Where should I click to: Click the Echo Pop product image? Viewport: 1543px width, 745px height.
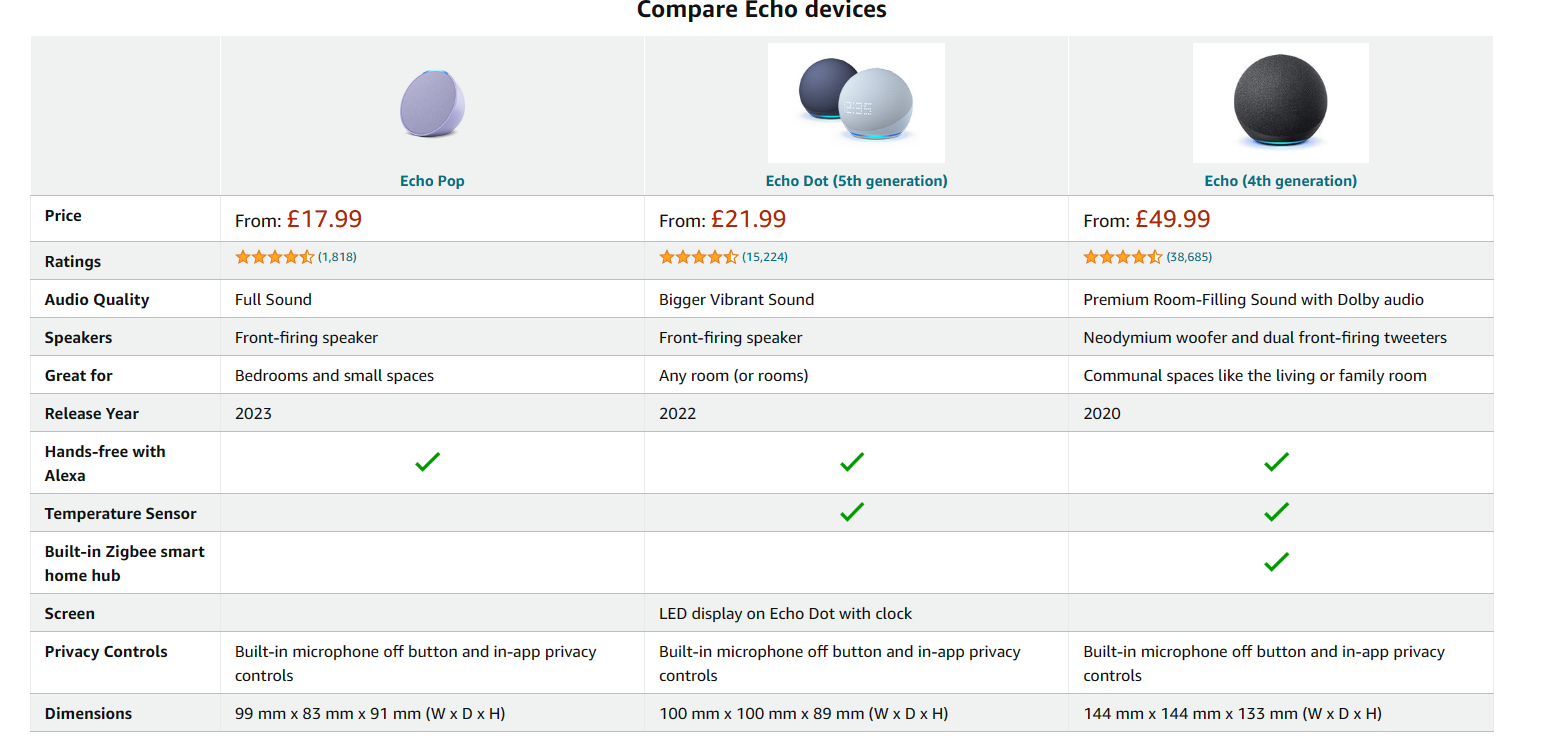(432, 104)
